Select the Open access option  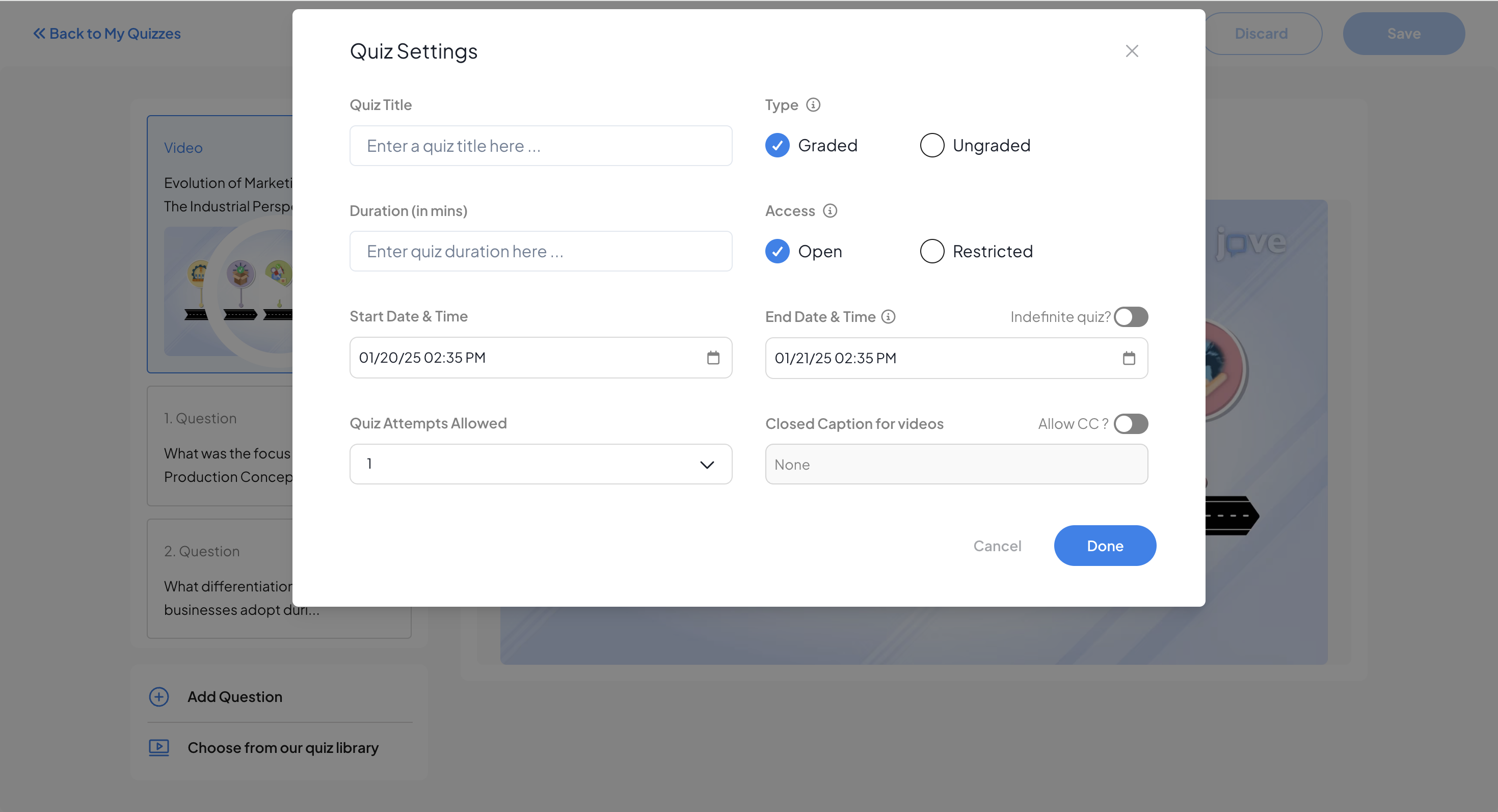click(777, 251)
